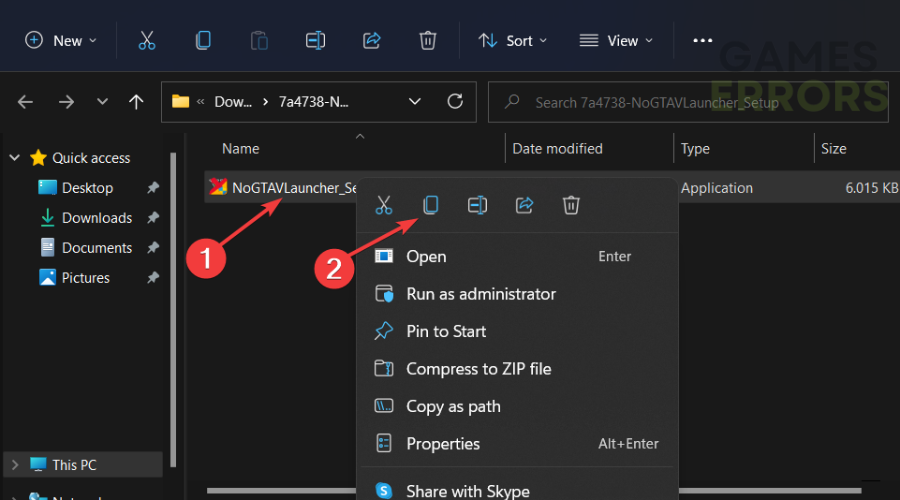Select Copy as path menu entry
Image resolution: width=900 pixels, height=500 pixels.
click(453, 406)
